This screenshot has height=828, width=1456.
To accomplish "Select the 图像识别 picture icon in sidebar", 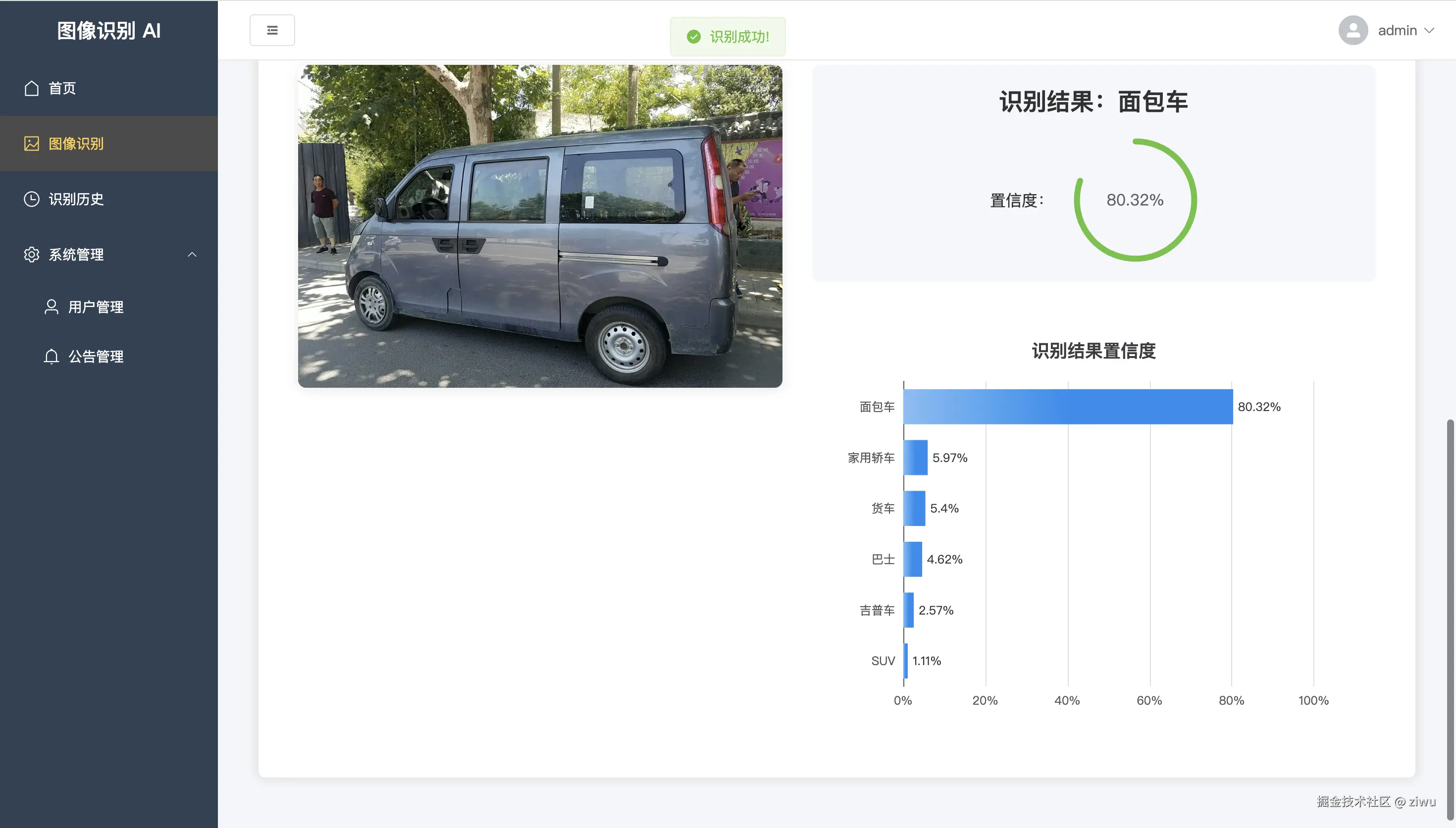I will point(31,144).
